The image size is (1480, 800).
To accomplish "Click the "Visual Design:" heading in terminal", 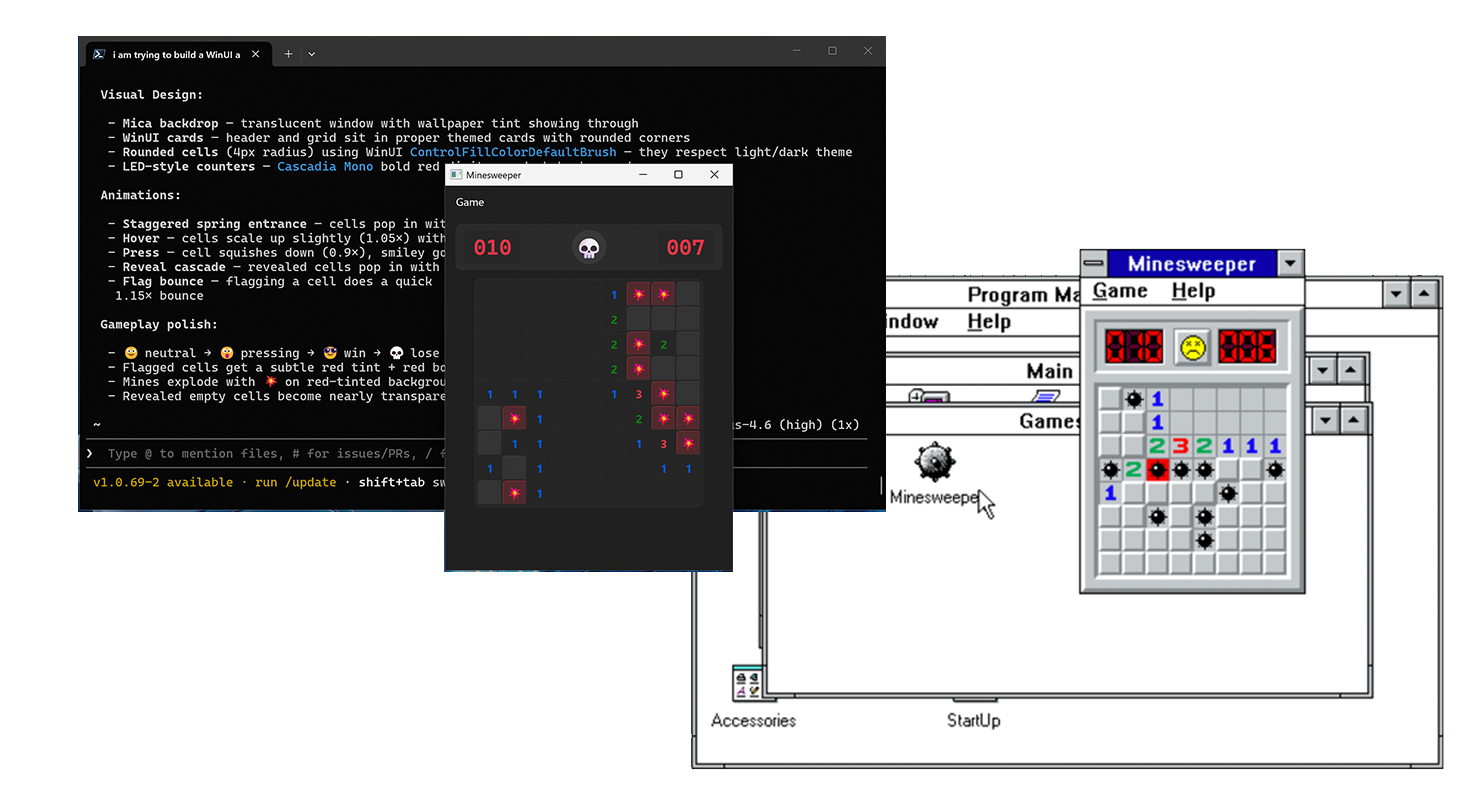I will coord(152,95).
